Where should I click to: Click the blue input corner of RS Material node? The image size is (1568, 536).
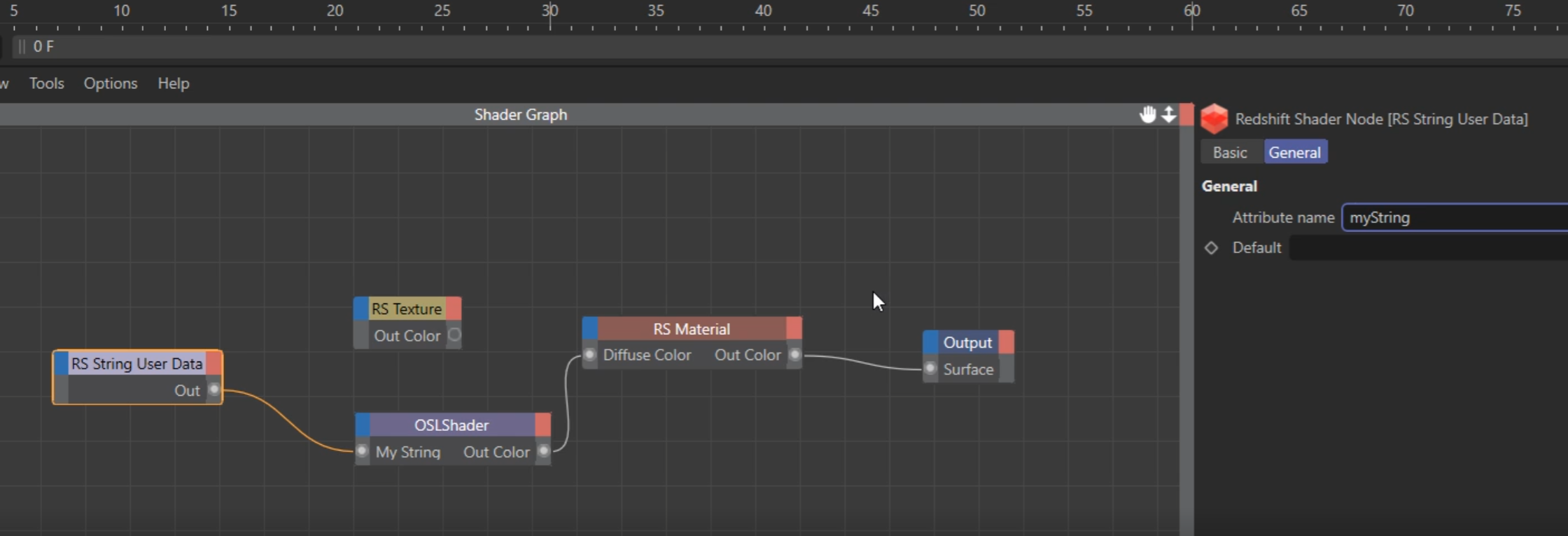590,328
